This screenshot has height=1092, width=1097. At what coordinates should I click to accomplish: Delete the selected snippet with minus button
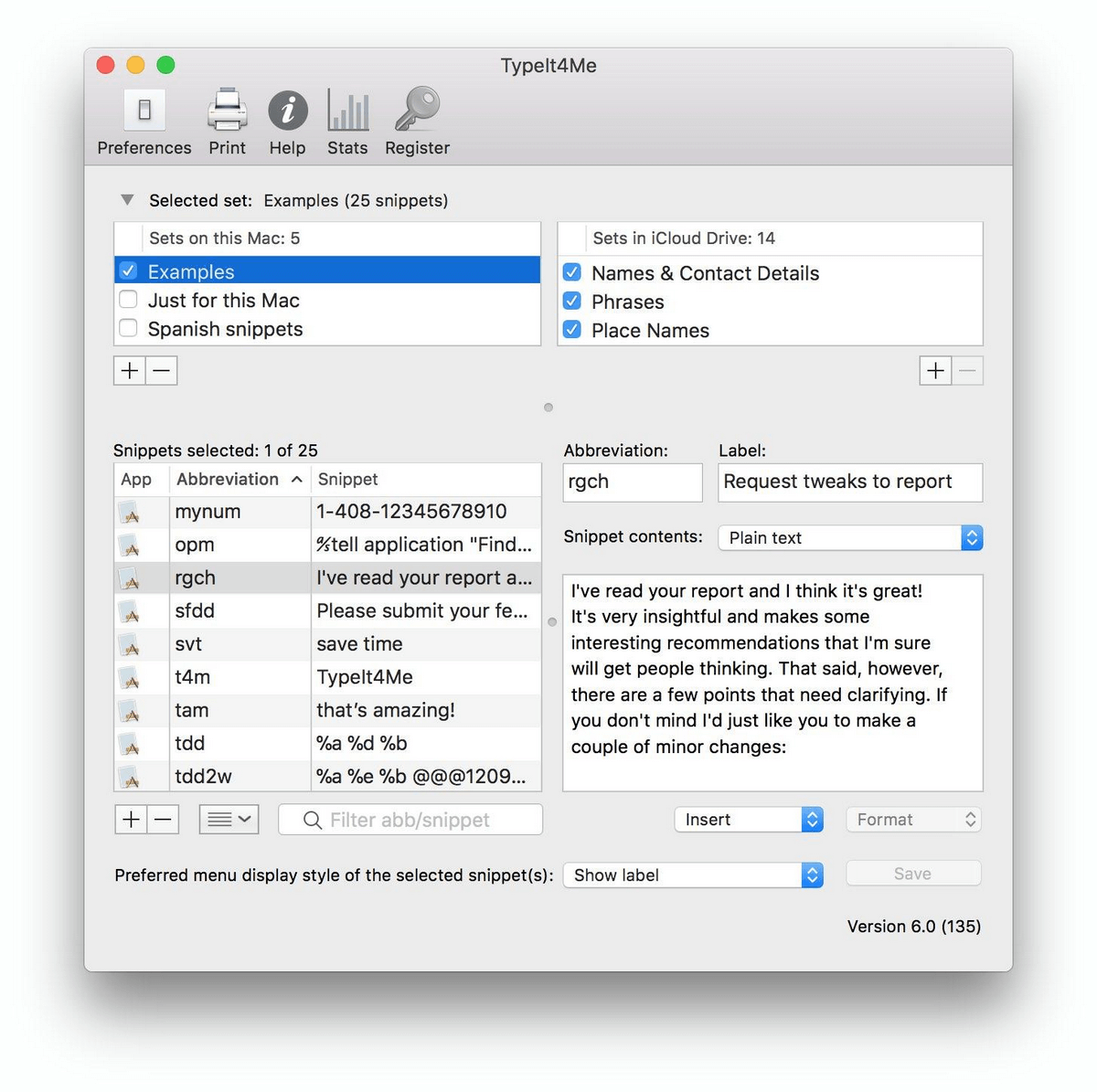click(x=163, y=820)
